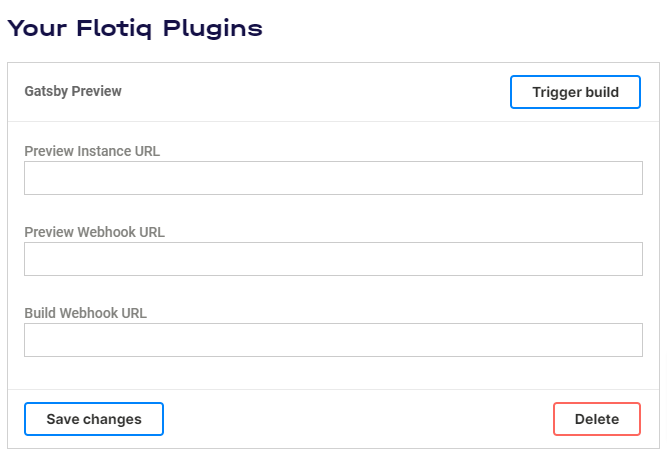Select the Build Webhook URL text box
This screenshot has width=667, height=460.
click(x=333, y=340)
